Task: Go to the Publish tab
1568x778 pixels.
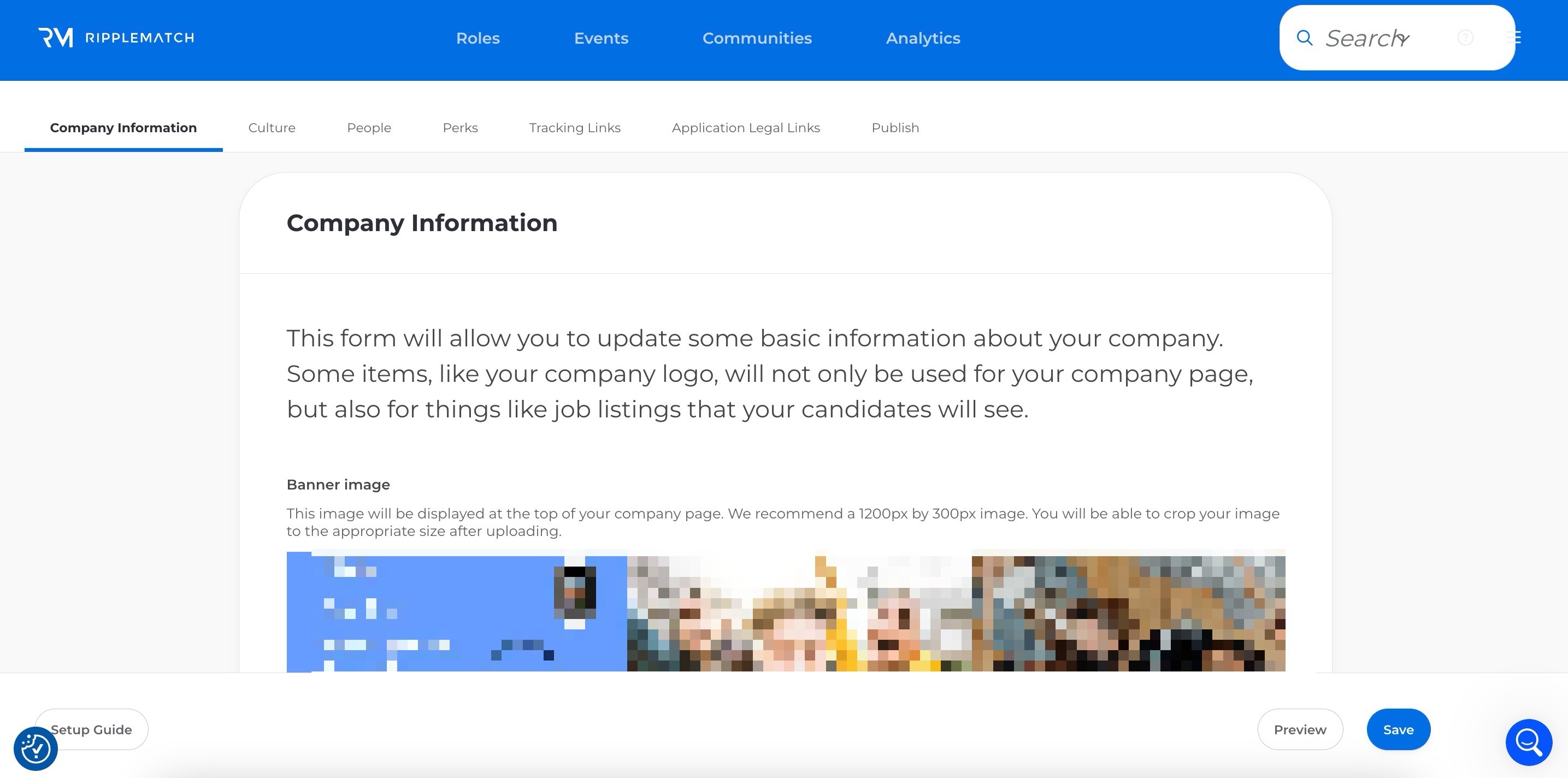Action: (895, 128)
